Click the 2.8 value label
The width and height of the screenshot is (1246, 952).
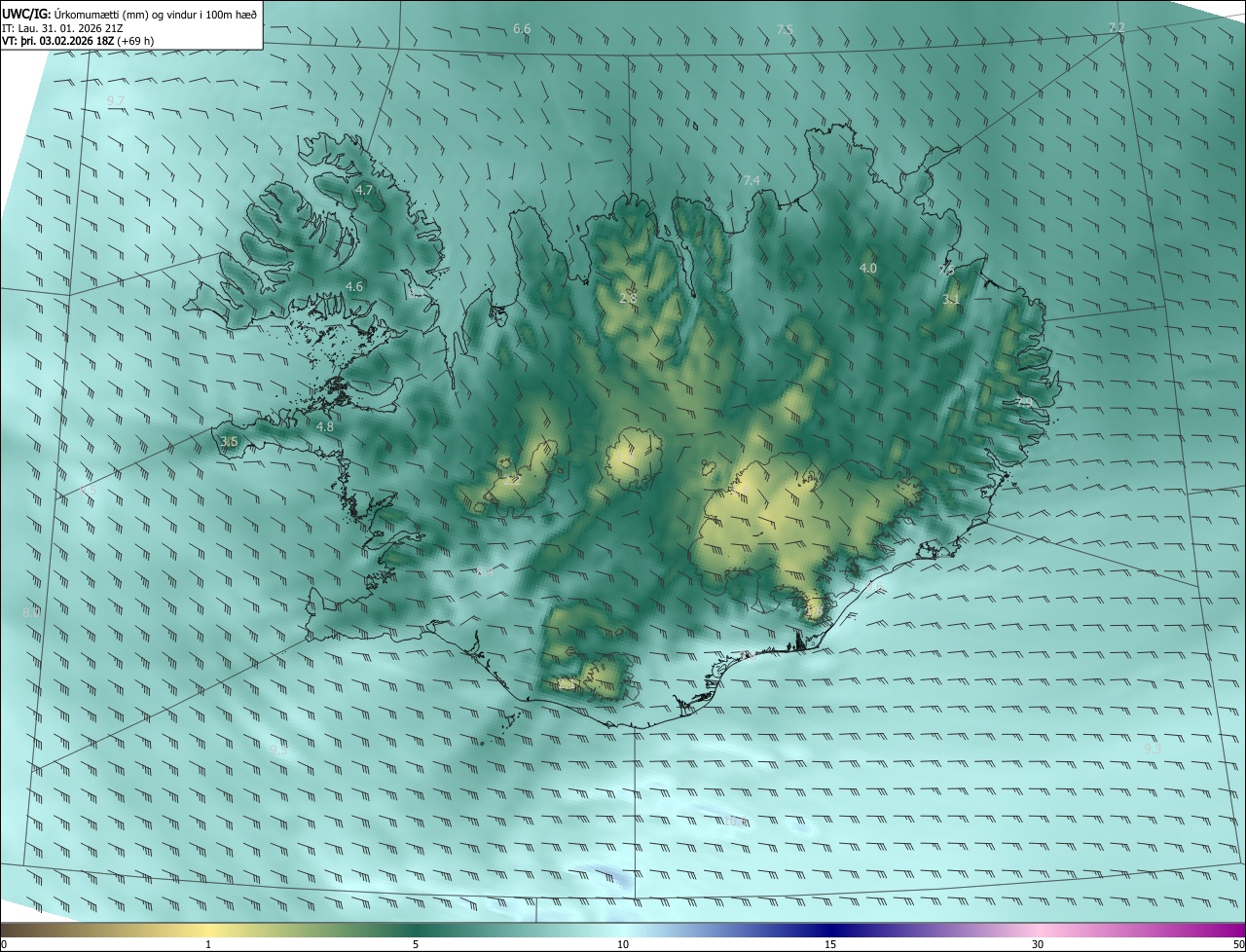pos(628,298)
